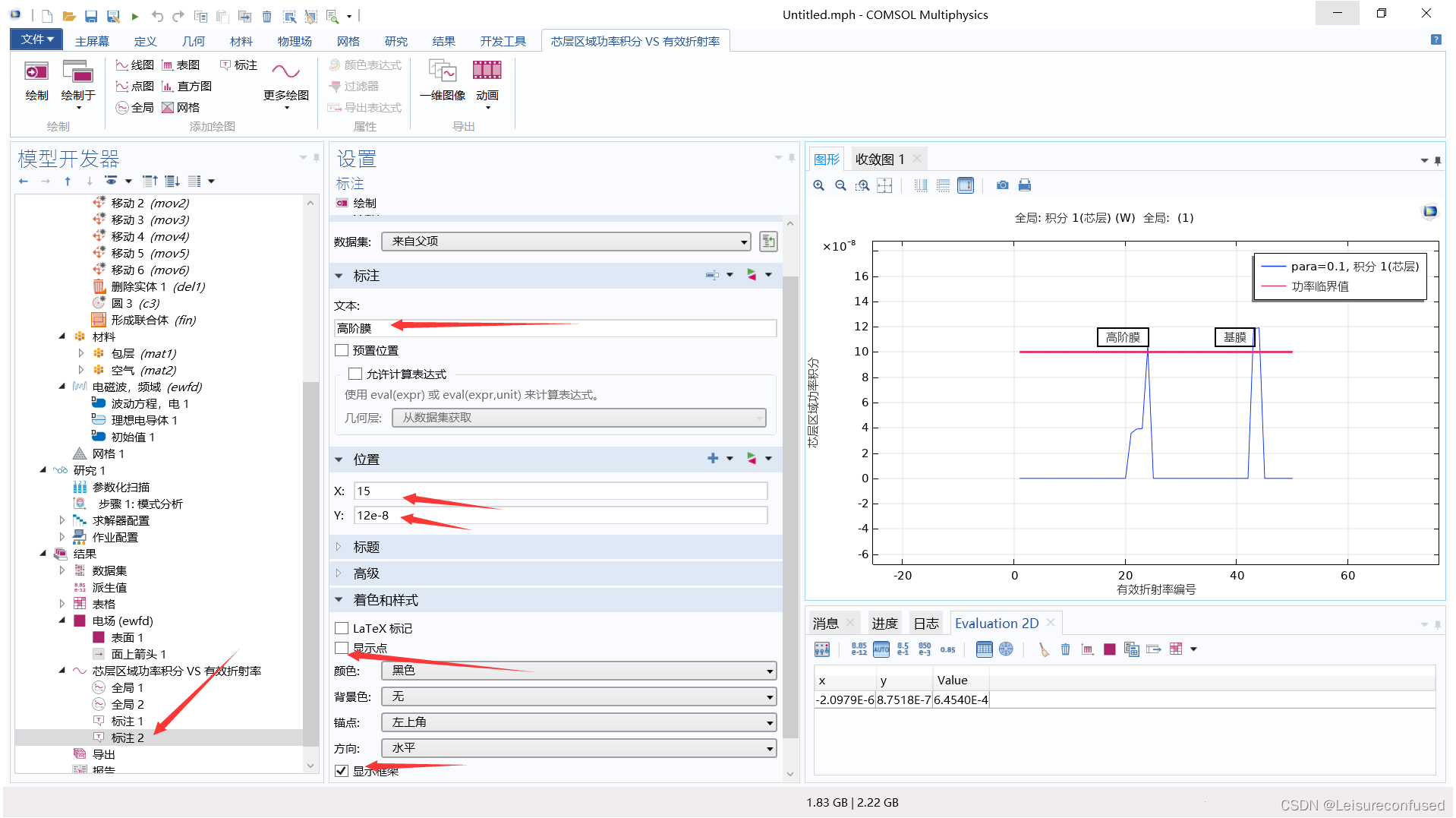The image size is (1456, 818).
Task: Move node up in model builder
Action: point(68,181)
